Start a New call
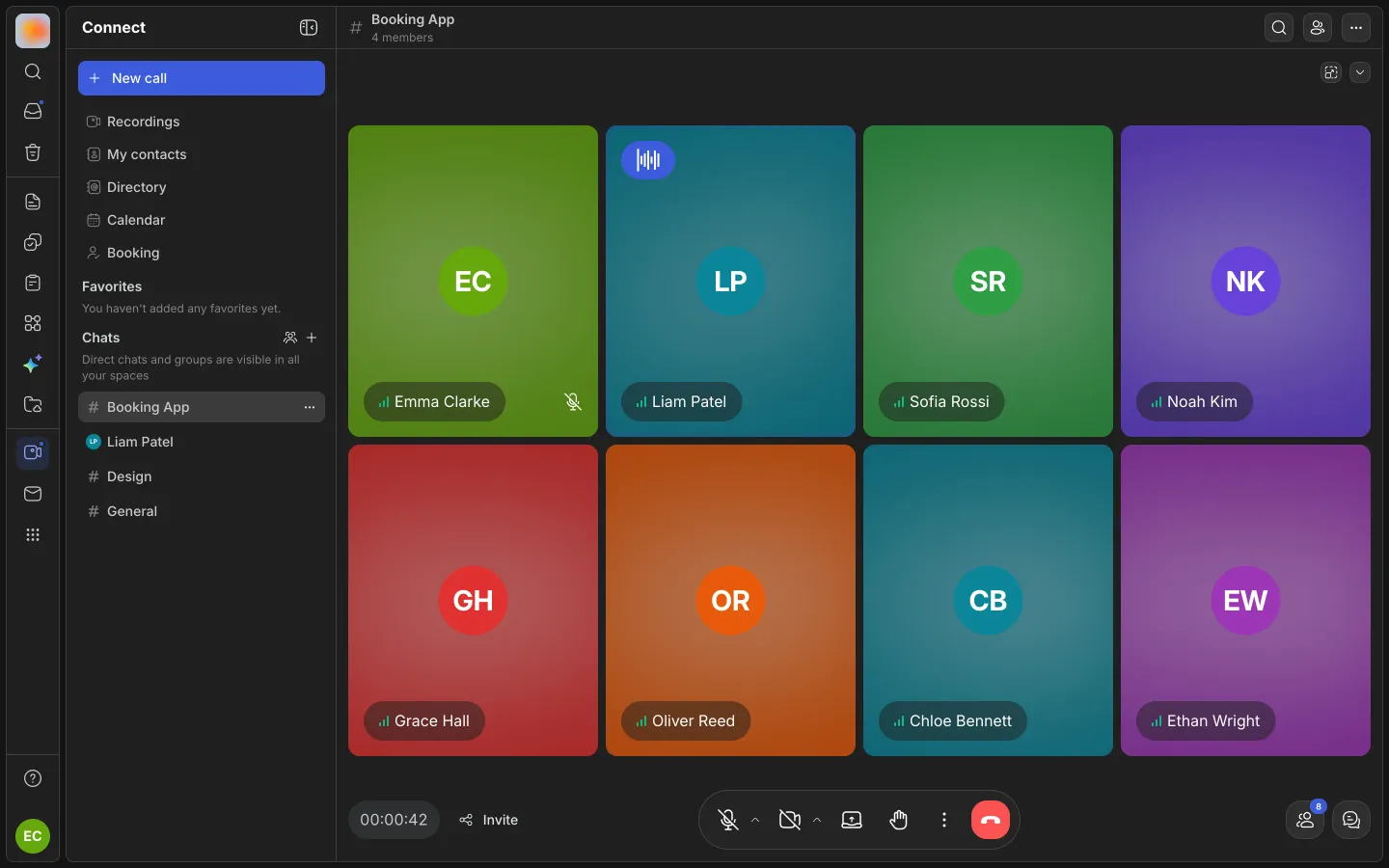This screenshot has height=868, width=1389. coord(202,78)
